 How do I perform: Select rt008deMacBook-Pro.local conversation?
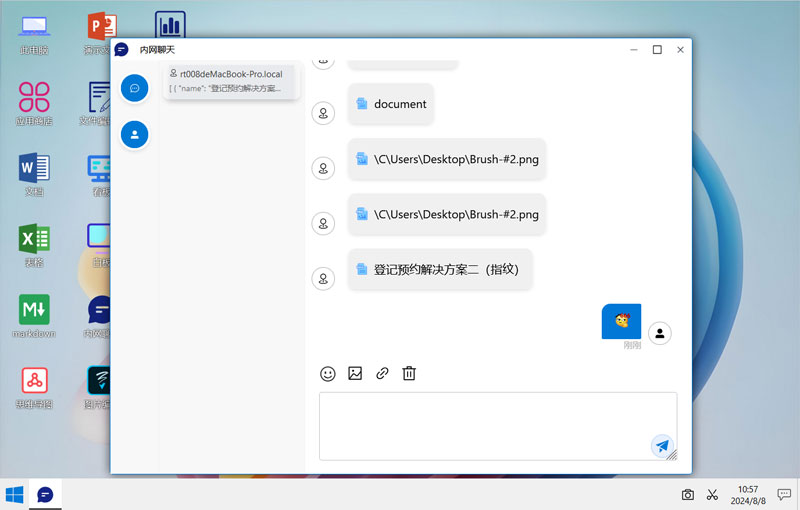pyautogui.click(x=232, y=81)
